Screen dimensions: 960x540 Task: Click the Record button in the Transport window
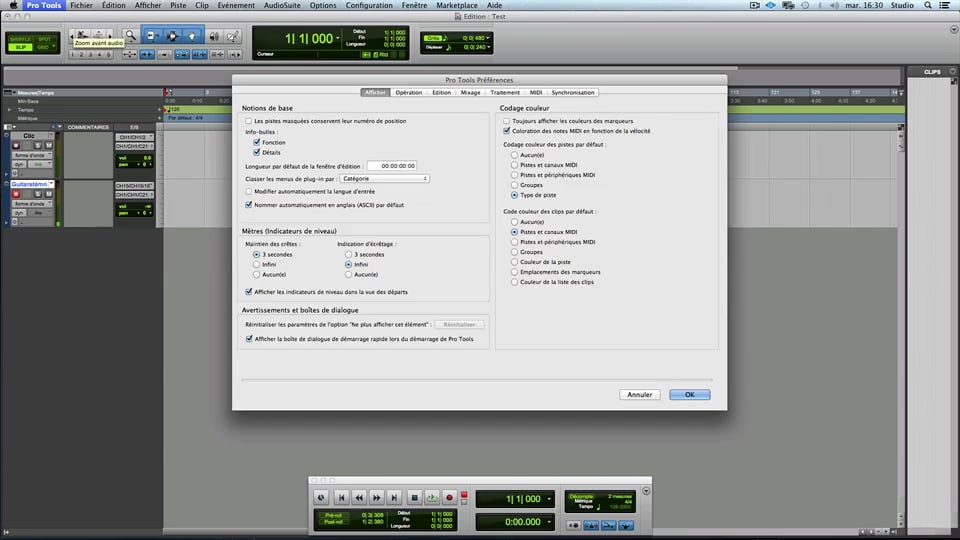(449, 498)
